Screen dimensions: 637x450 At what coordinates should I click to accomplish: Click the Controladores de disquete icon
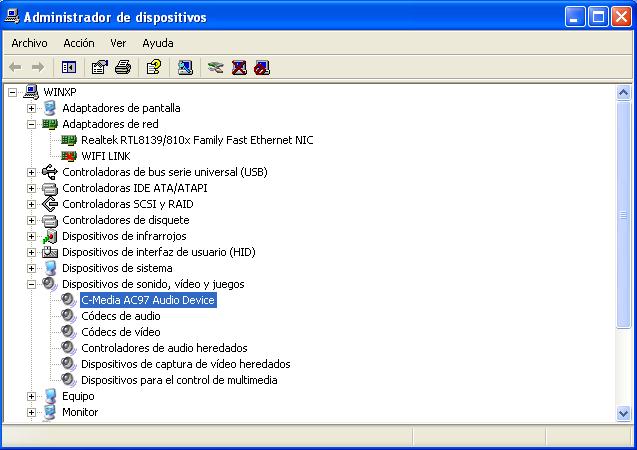click(50, 220)
